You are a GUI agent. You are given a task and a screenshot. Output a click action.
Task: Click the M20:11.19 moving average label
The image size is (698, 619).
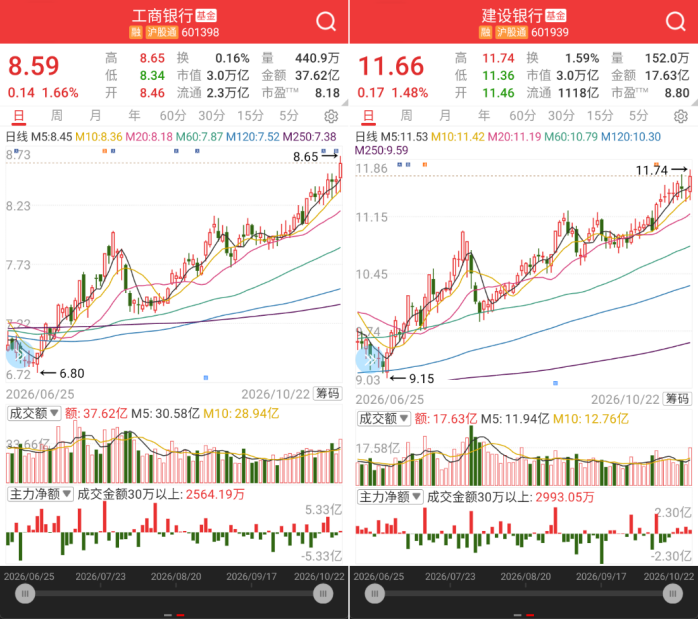tap(515, 137)
